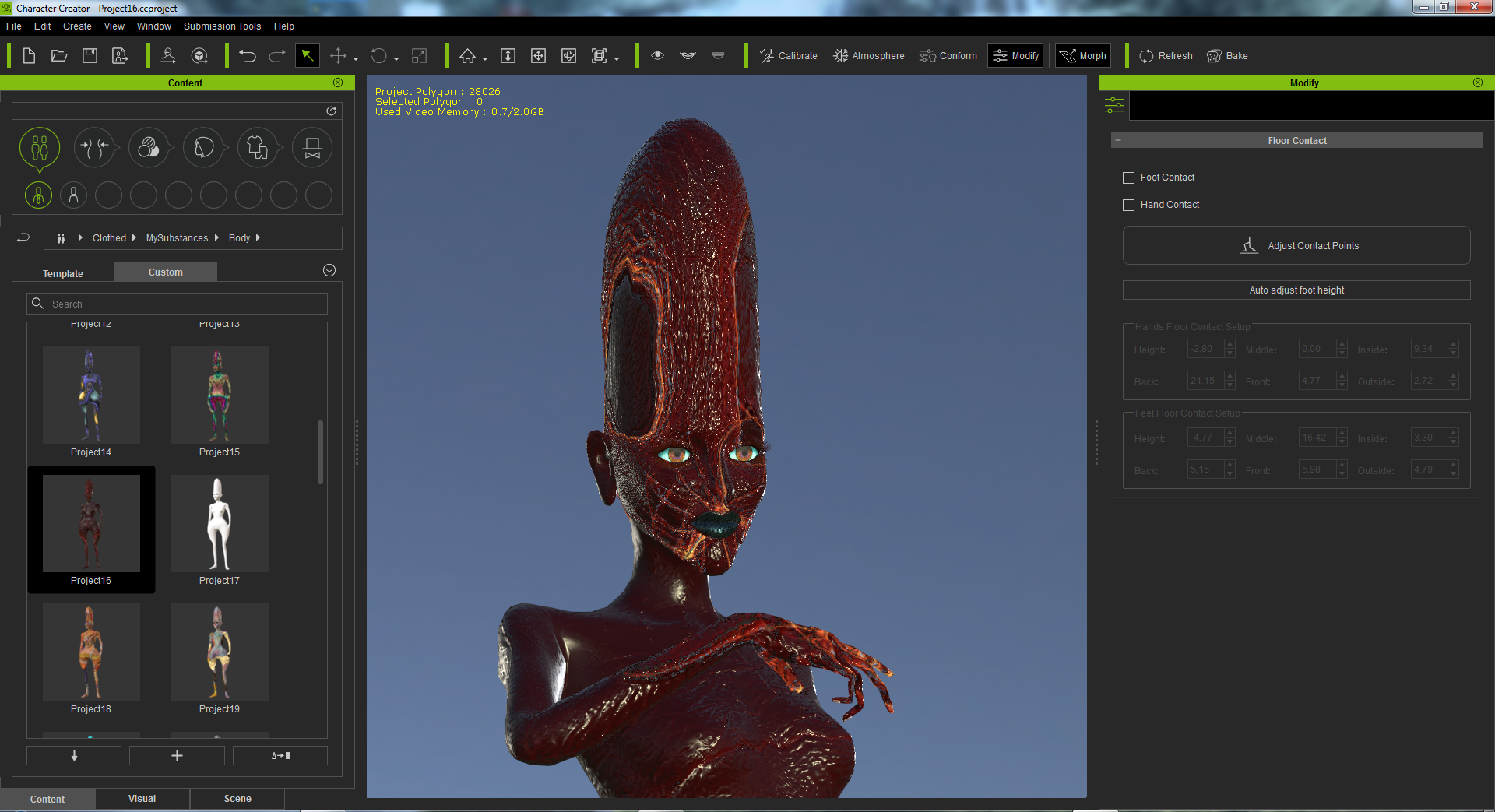The height and width of the screenshot is (812, 1495).
Task: Click the Morph category icon
Action: (94, 147)
